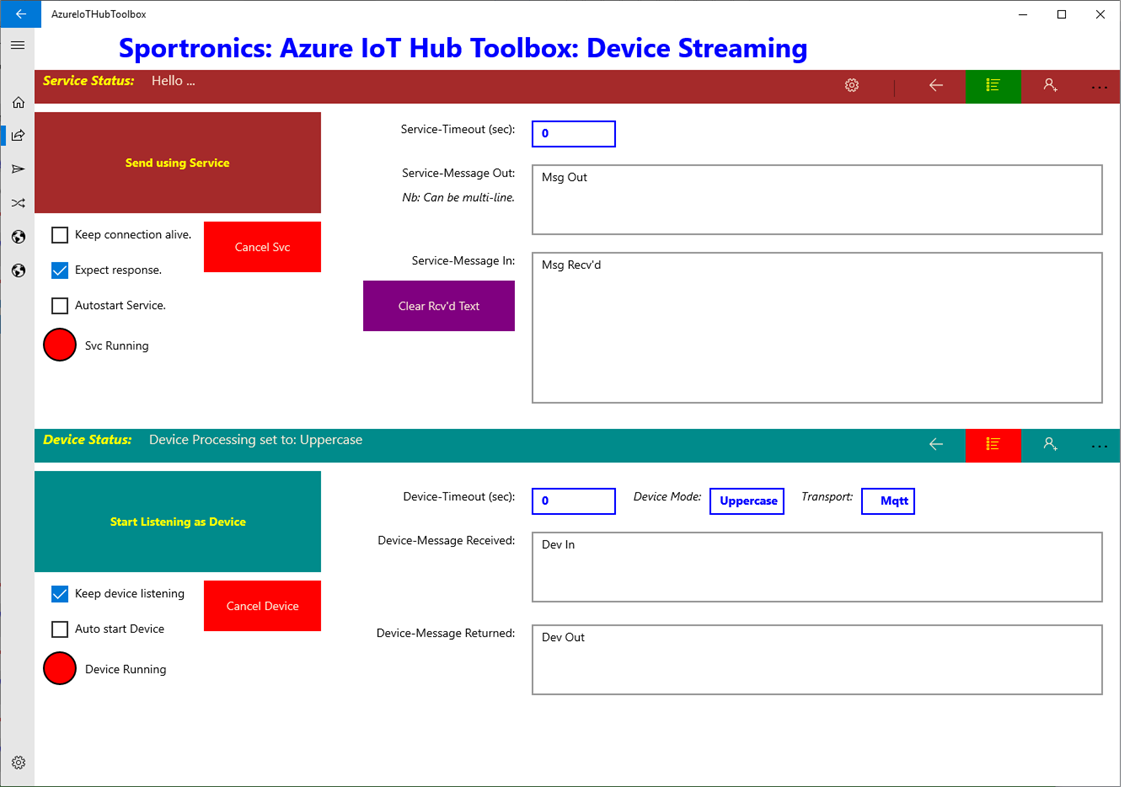1121x787 pixels.
Task: Open more options in Service Status bar
Action: [1099, 87]
